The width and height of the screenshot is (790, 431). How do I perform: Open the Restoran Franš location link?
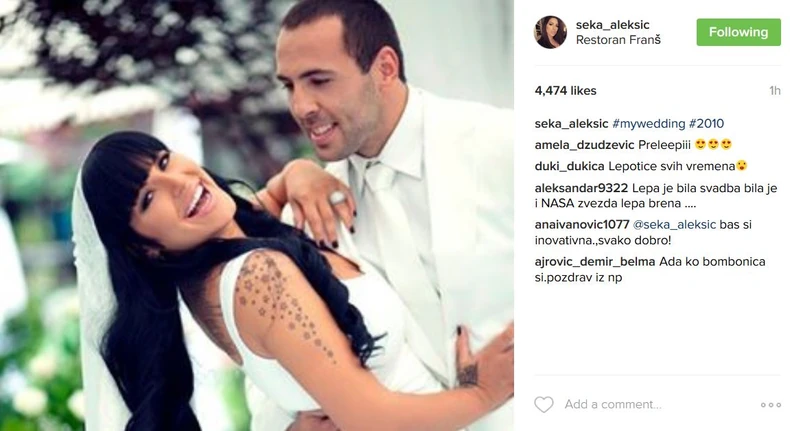pyautogui.click(x=618, y=40)
